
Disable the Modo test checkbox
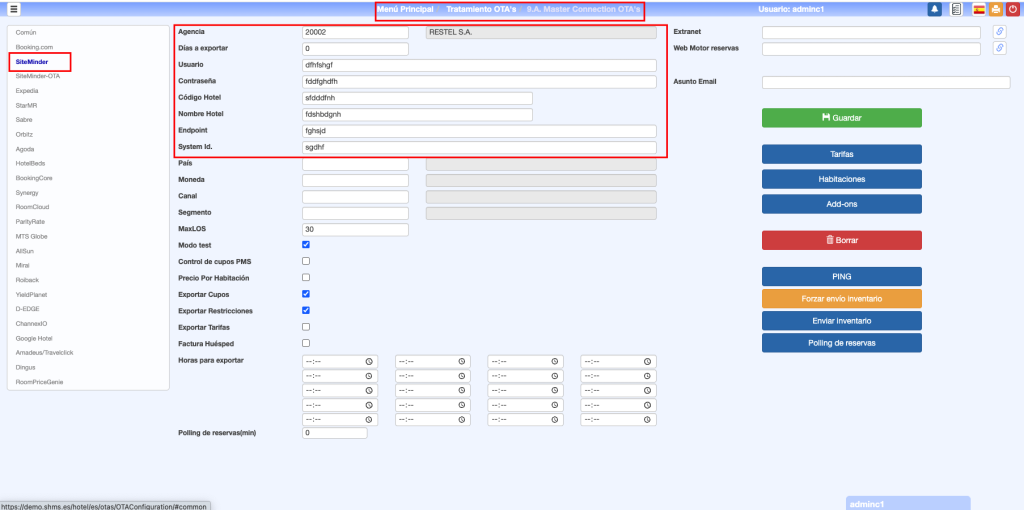pyautogui.click(x=306, y=245)
